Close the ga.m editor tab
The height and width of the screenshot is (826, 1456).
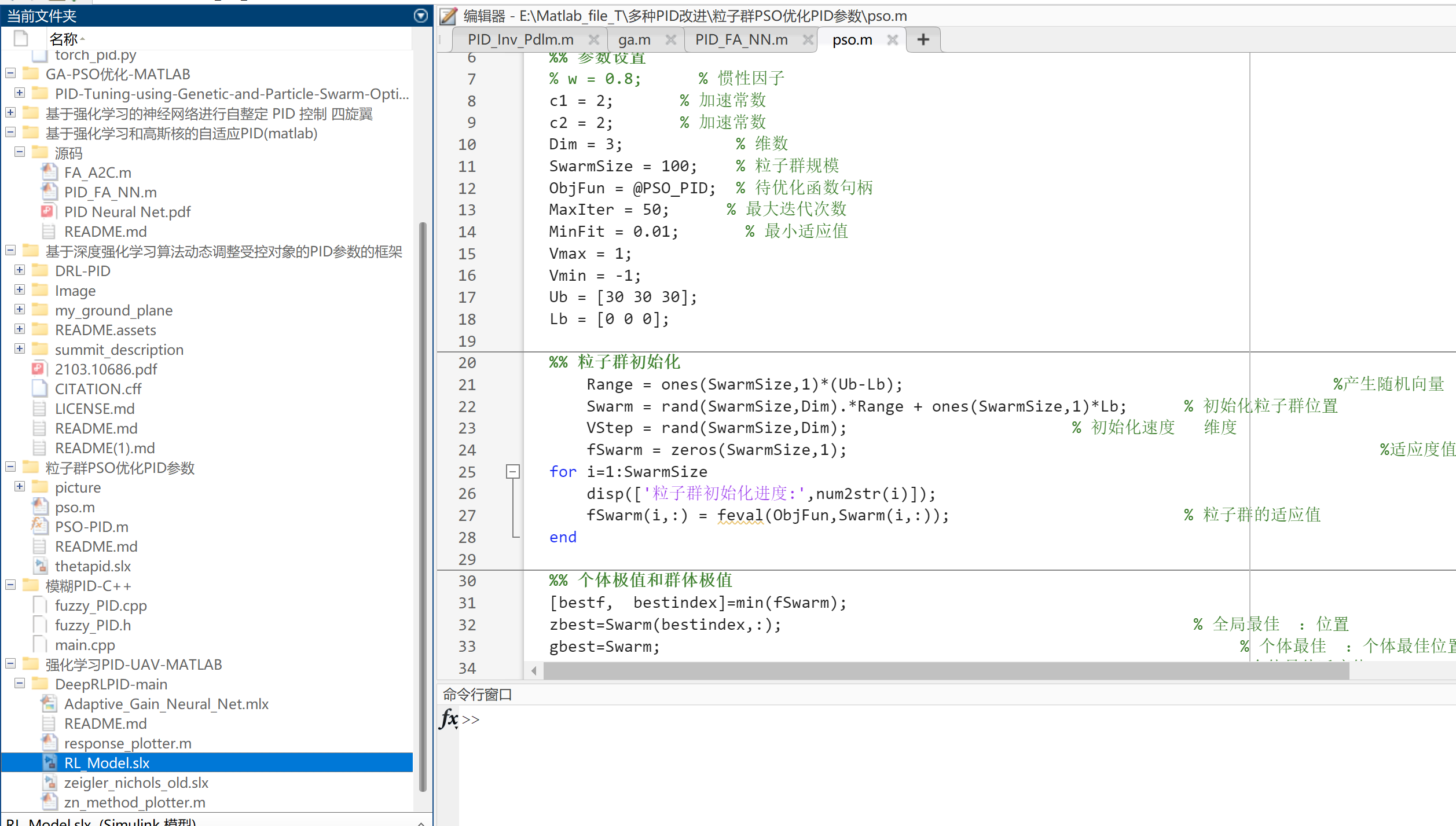click(670, 39)
